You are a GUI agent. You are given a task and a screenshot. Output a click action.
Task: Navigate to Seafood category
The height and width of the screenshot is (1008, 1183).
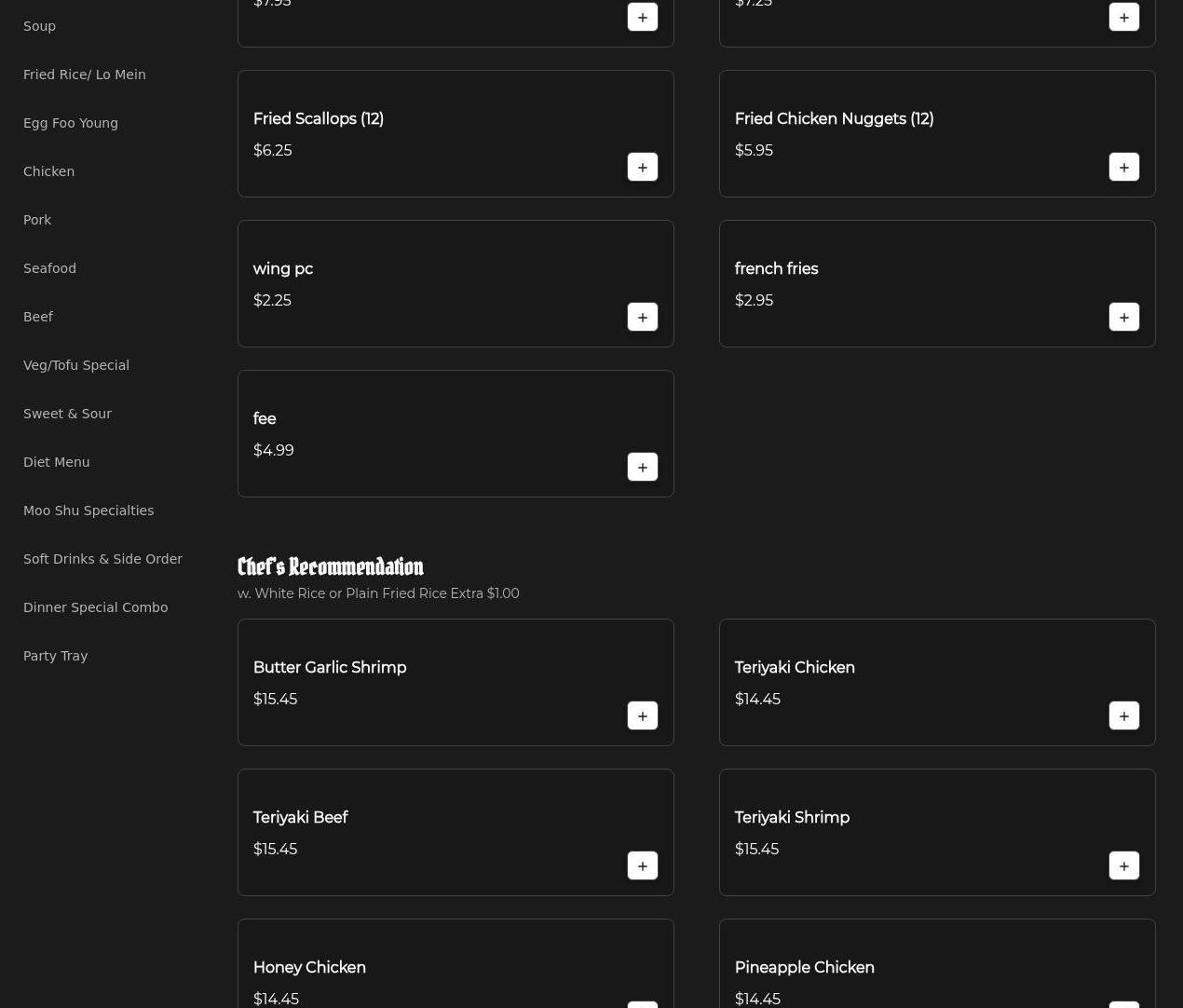[49, 268]
